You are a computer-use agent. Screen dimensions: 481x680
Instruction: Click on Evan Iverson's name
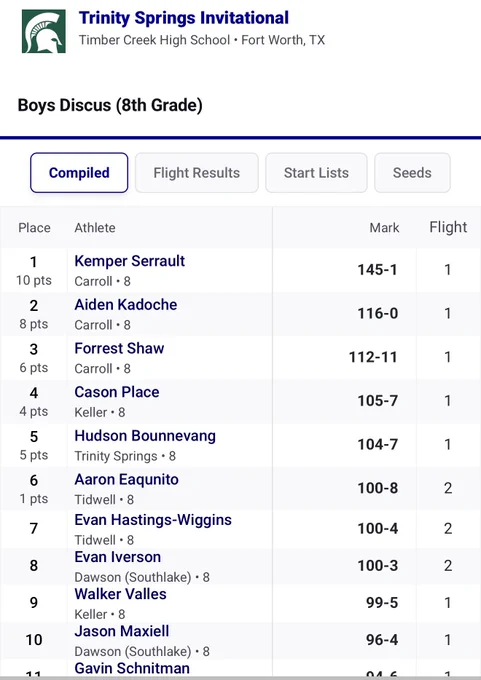pyautogui.click(x=118, y=557)
